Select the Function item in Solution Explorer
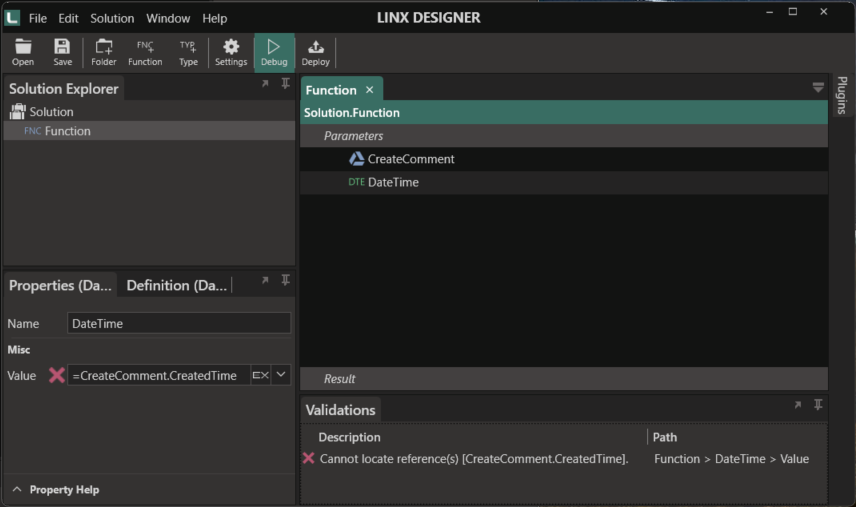856x507 pixels. click(x=150, y=131)
